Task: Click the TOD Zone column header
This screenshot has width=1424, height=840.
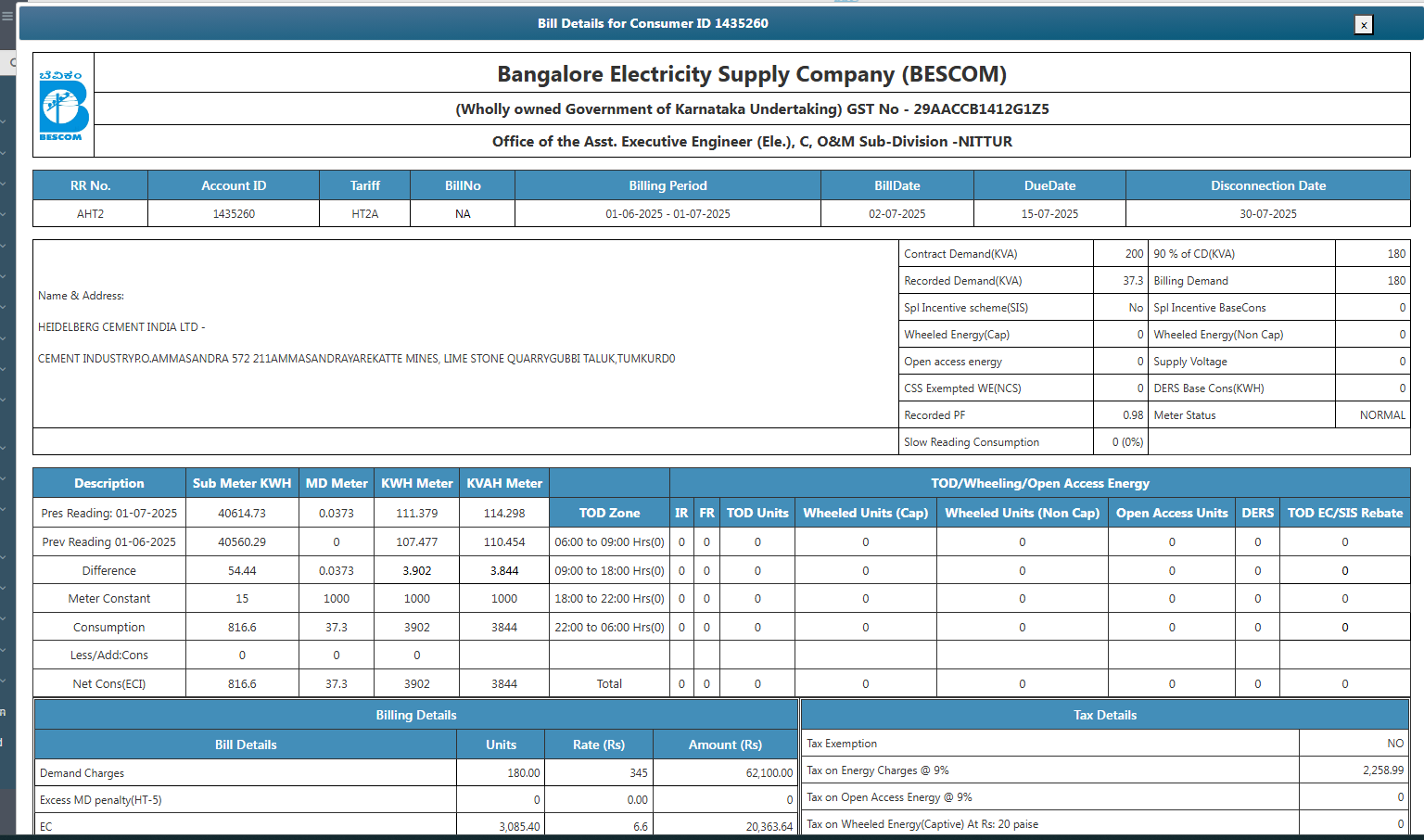Action: pos(609,513)
